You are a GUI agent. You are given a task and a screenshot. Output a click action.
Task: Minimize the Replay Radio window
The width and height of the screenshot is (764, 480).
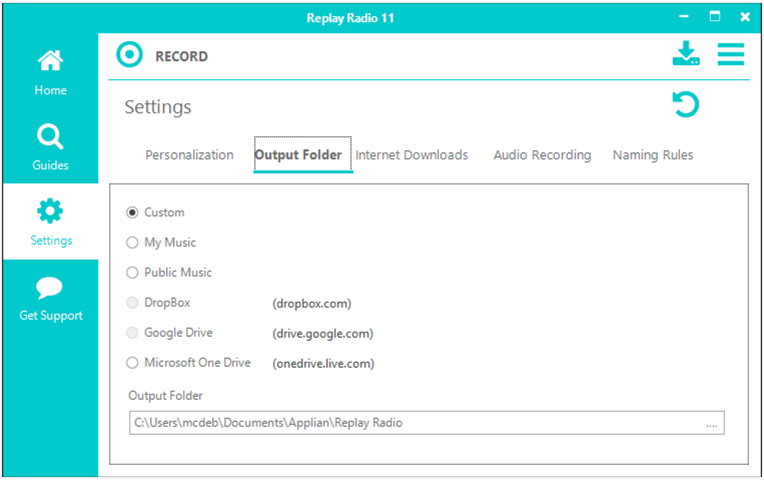pyautogui.click(x=684, y=17)
